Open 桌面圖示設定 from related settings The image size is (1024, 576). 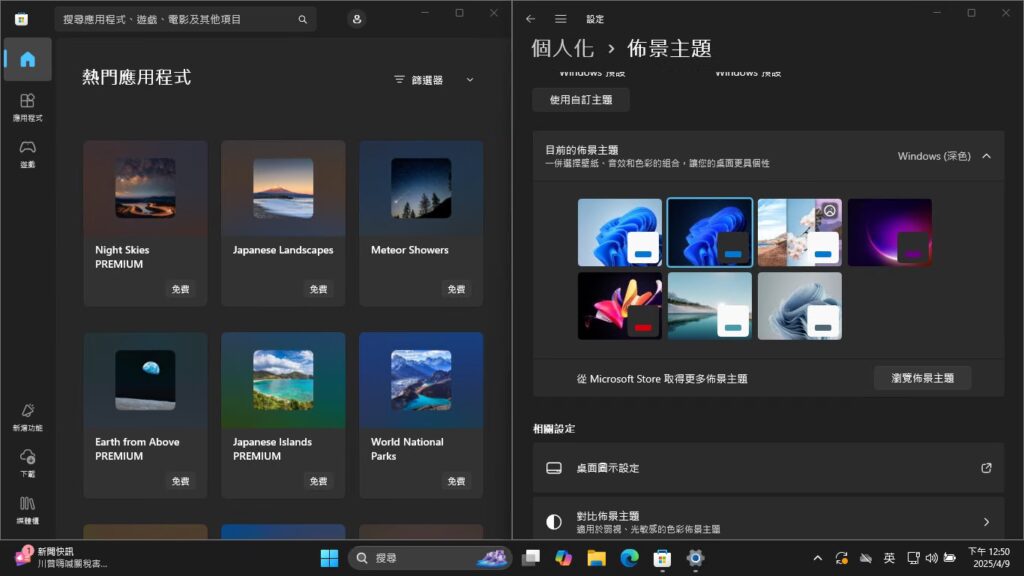tap(768, 467)
